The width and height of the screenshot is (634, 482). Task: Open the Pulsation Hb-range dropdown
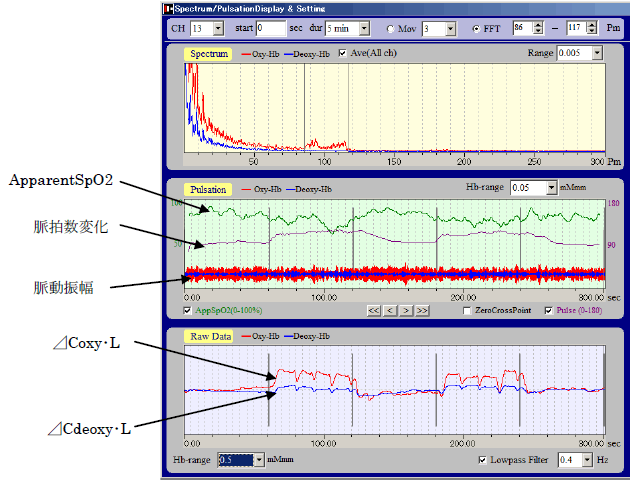[x=552, y=188]
